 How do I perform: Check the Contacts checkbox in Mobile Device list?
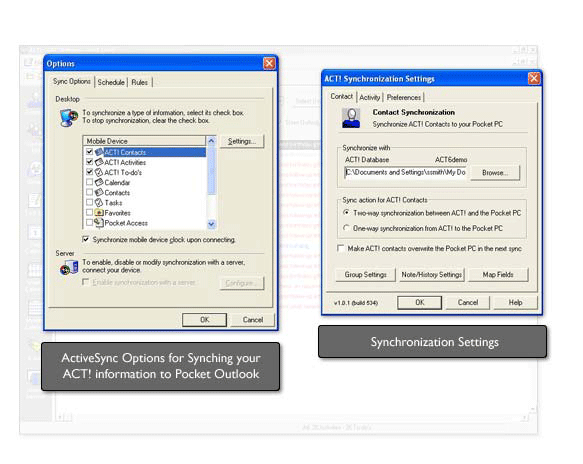tap(89, 192)
